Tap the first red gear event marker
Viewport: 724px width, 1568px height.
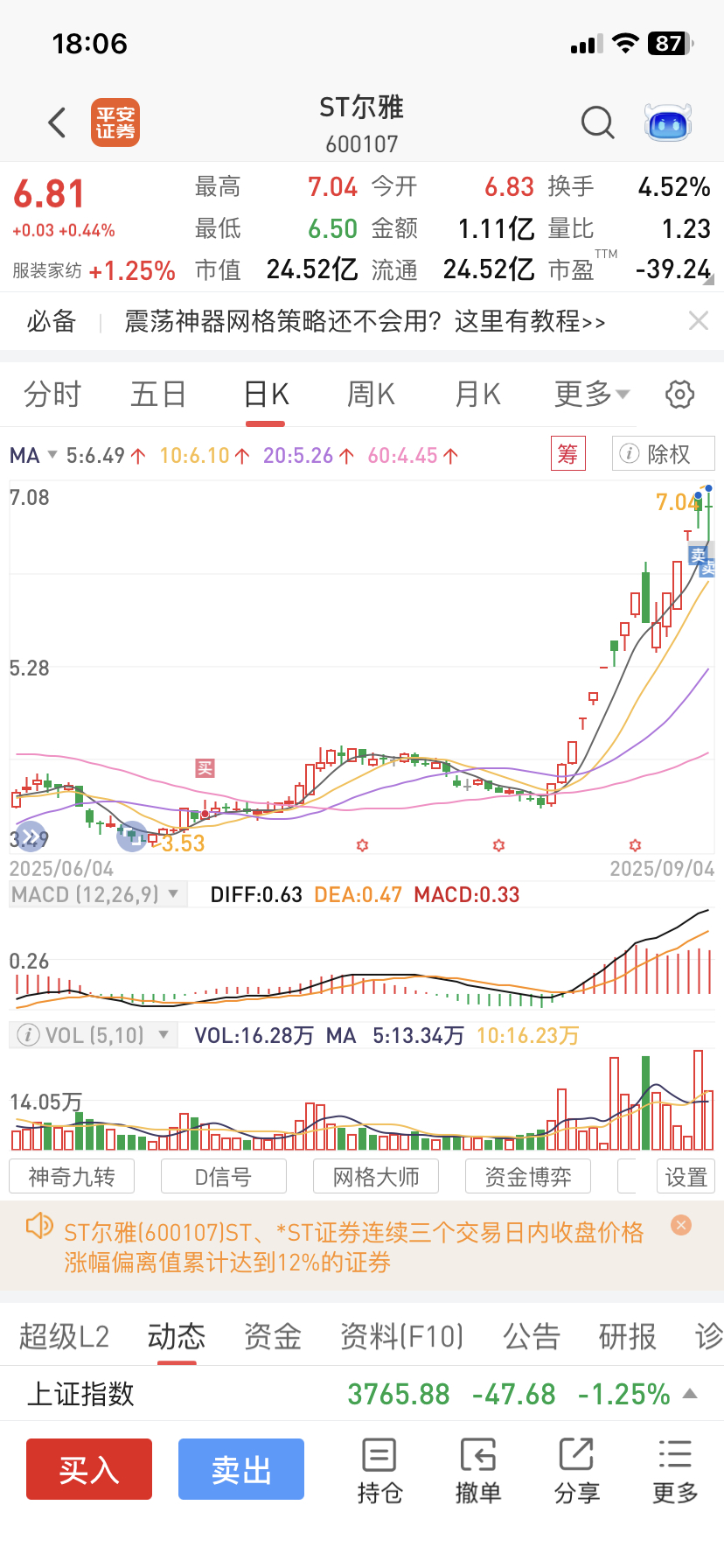(x=362, y=845)
